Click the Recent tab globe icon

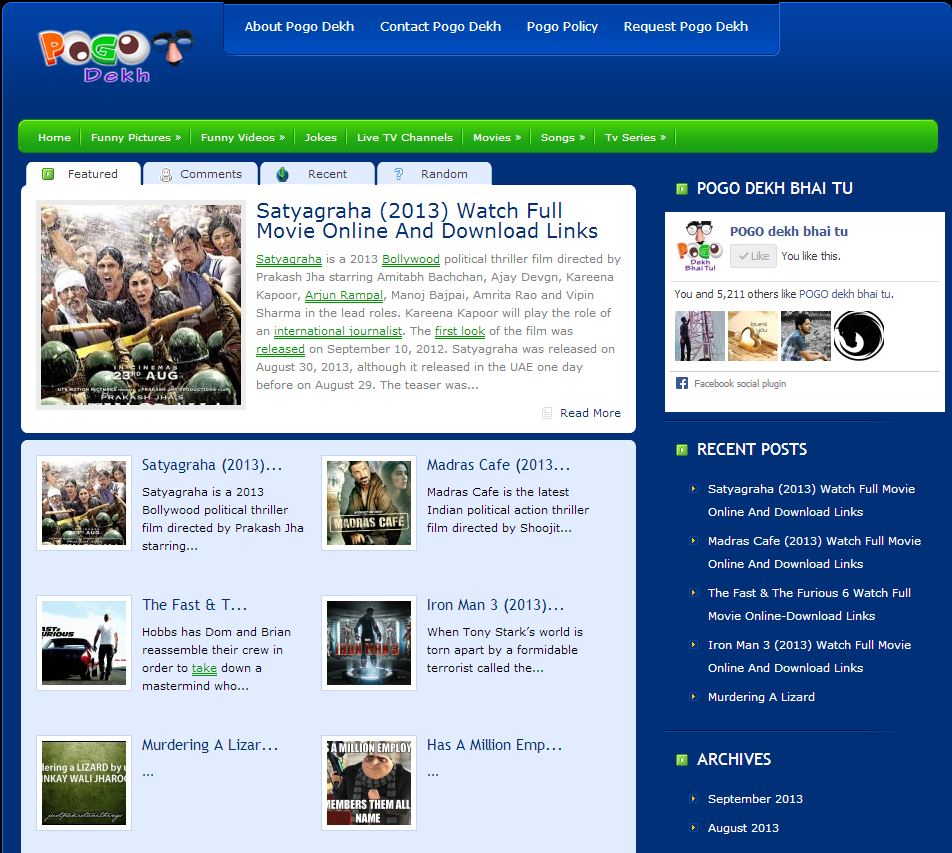282,174
